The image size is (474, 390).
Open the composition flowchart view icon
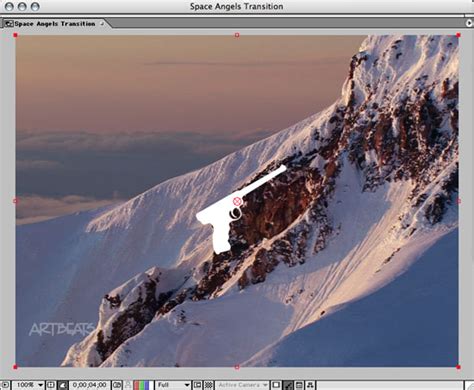click(310, 385)
